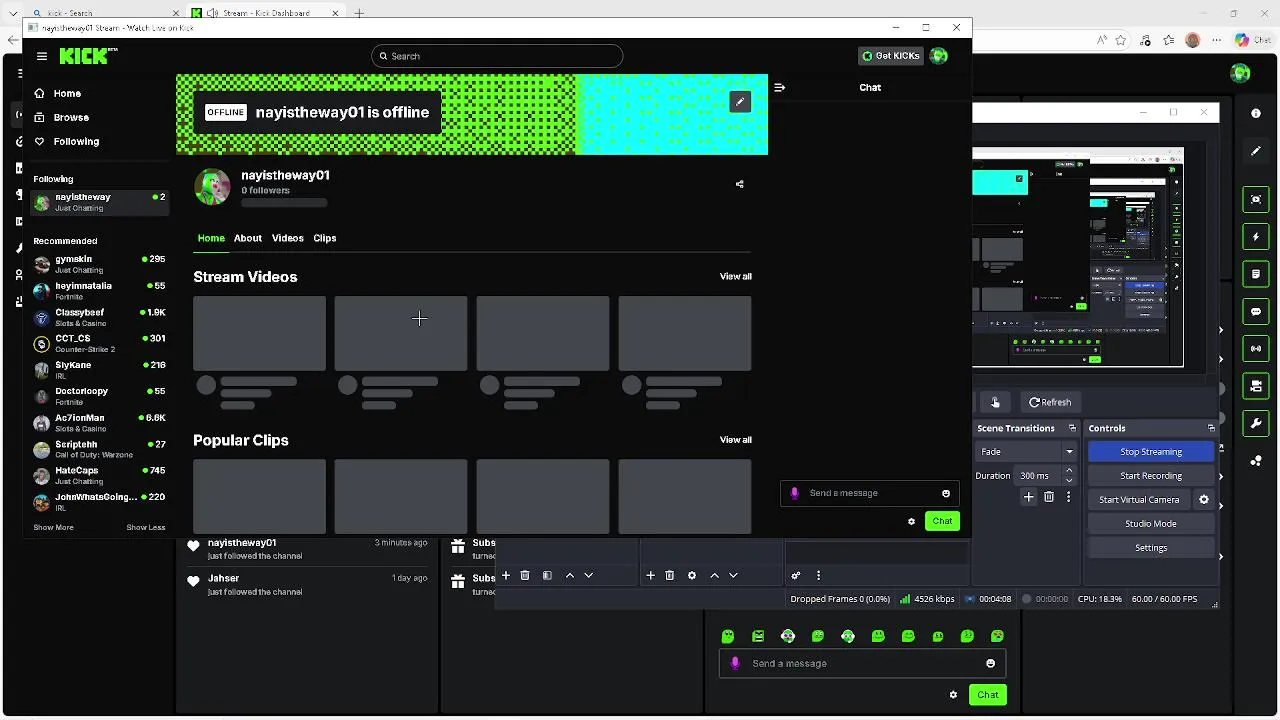Add a scene transition with plus icon

(1028, 497)
